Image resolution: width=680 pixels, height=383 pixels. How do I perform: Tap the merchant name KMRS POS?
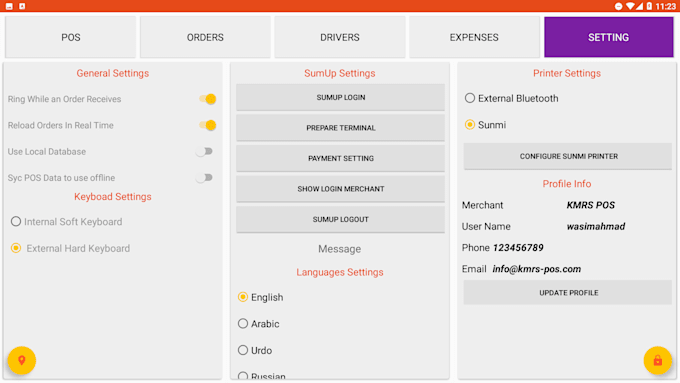(591, 205)
